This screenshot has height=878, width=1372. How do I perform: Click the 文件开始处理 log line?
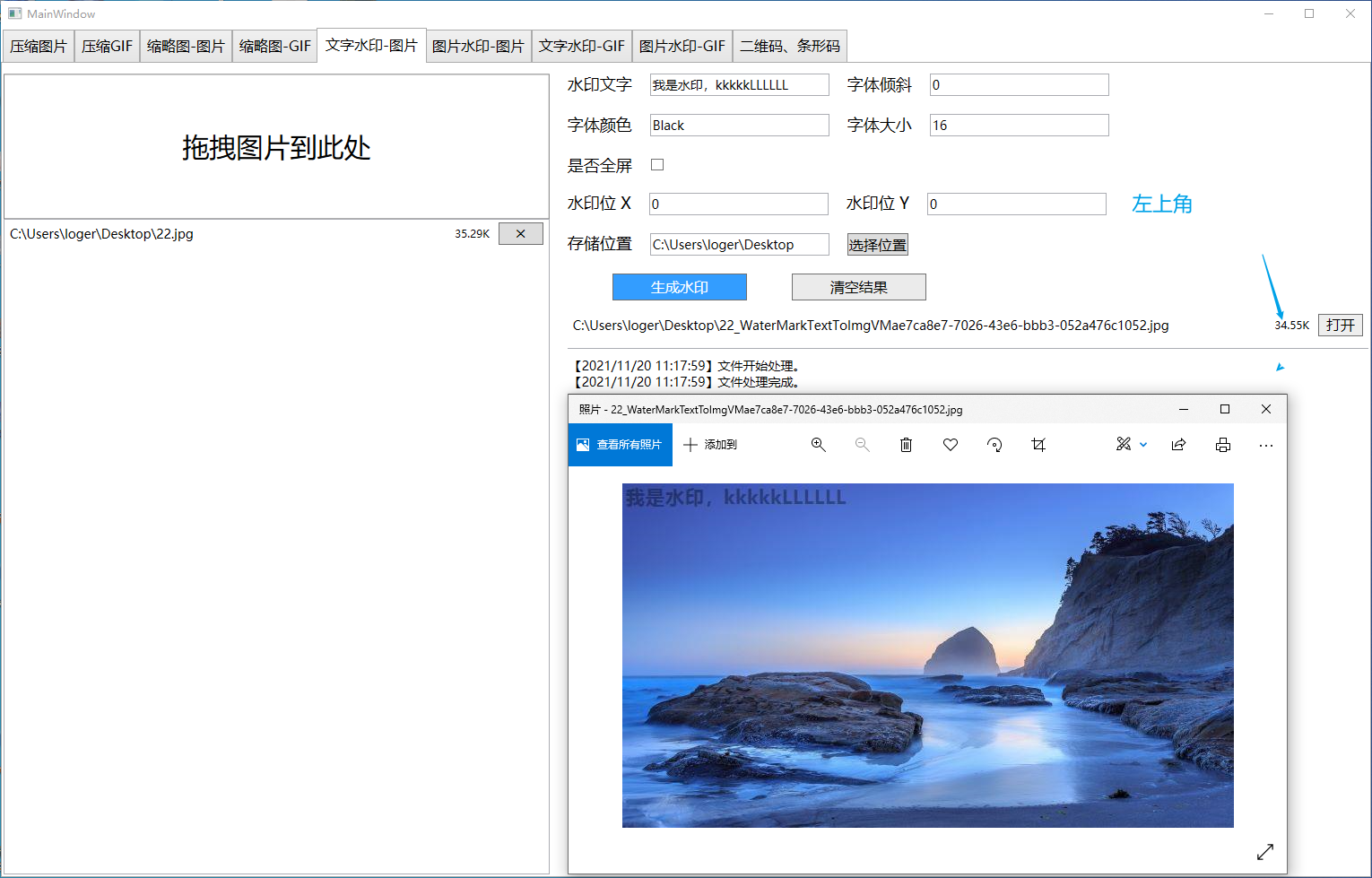686,366
